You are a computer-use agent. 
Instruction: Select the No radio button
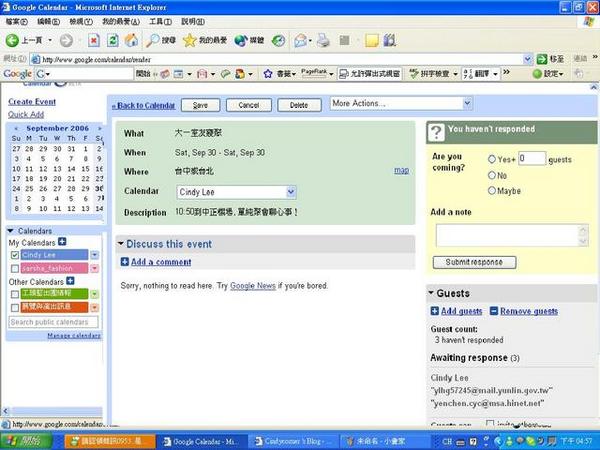(492, 175)
